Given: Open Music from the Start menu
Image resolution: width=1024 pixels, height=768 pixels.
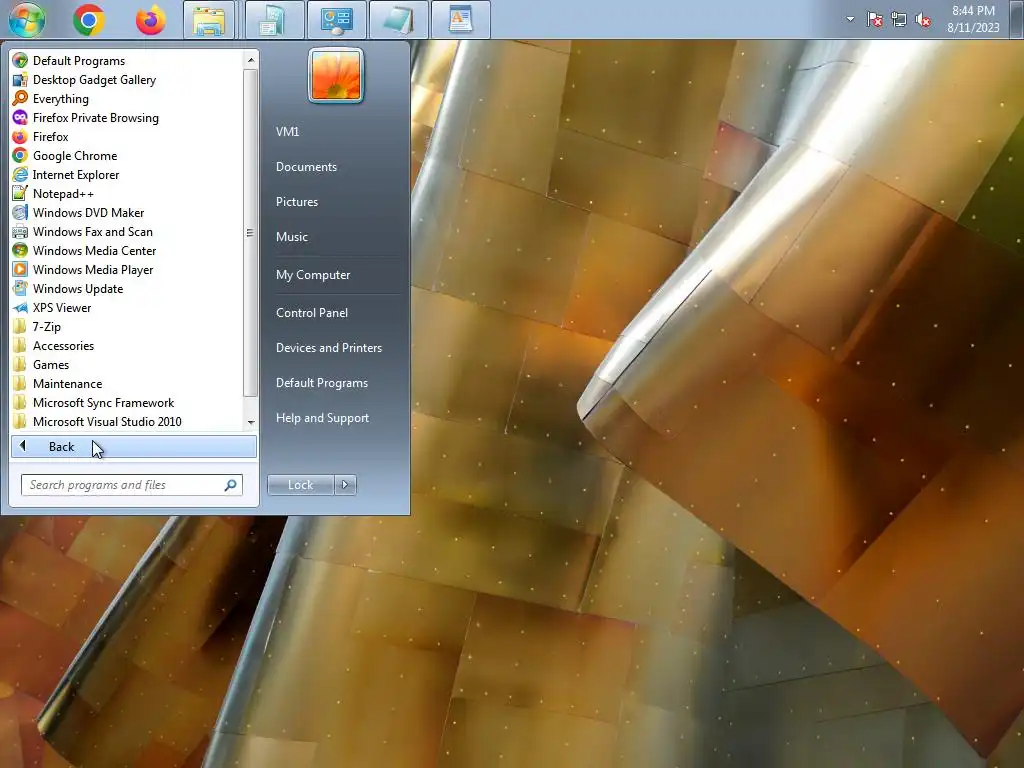Looking at the screenshot, I should tap(292, 236).
